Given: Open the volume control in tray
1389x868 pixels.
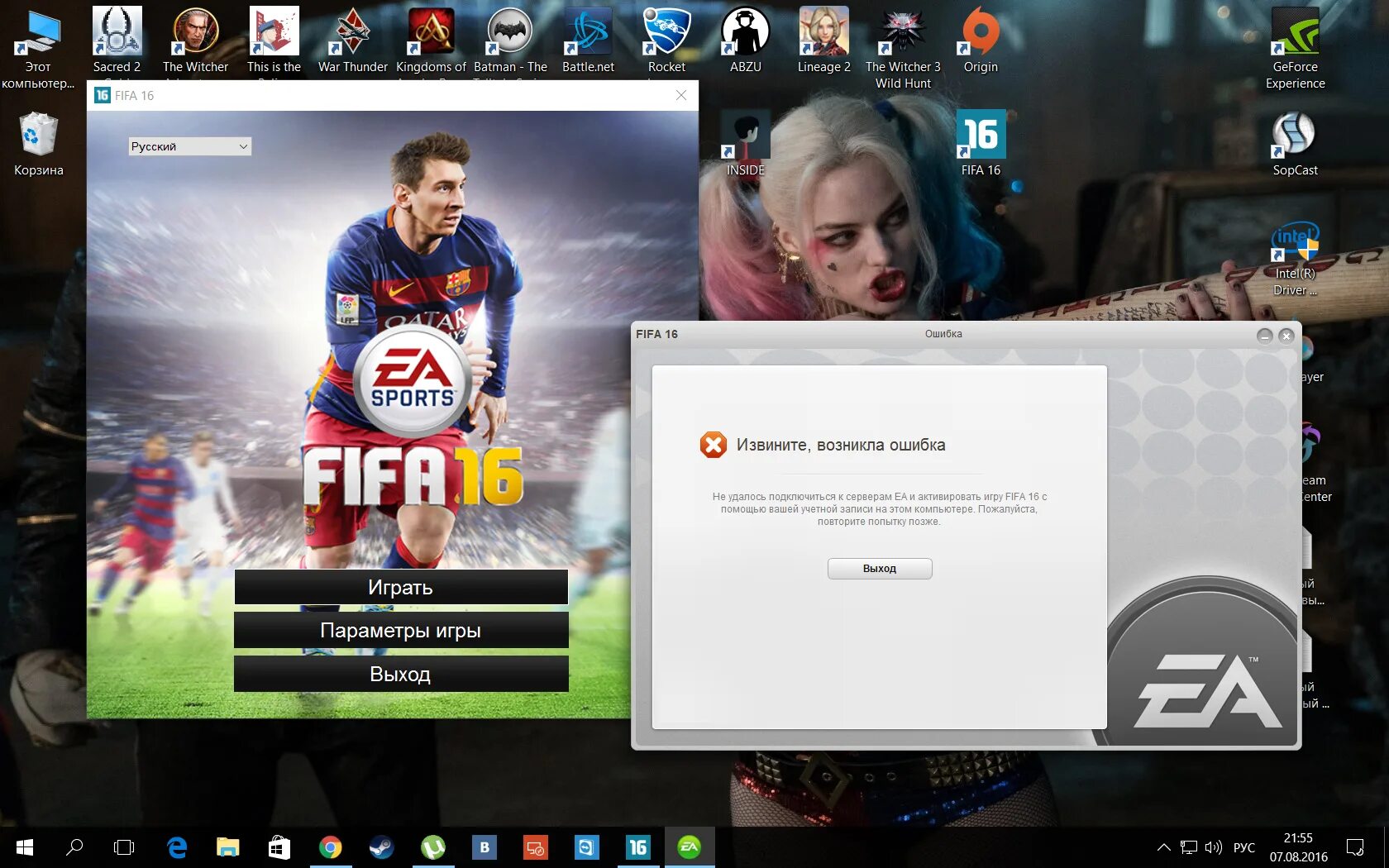Looking at the screenshot, I should tap(1213, 847).
